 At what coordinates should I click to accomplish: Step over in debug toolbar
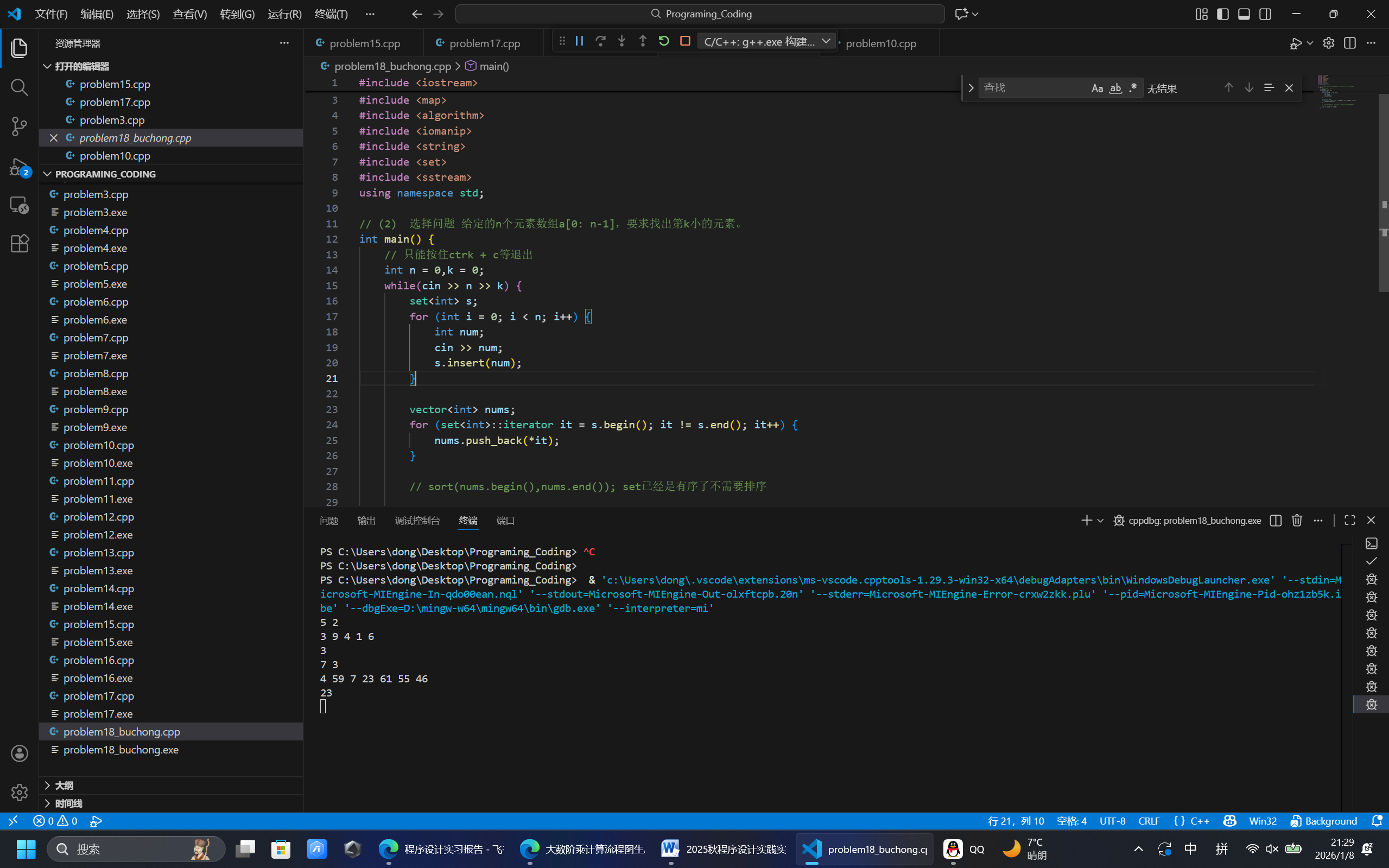tap(600, 41)
